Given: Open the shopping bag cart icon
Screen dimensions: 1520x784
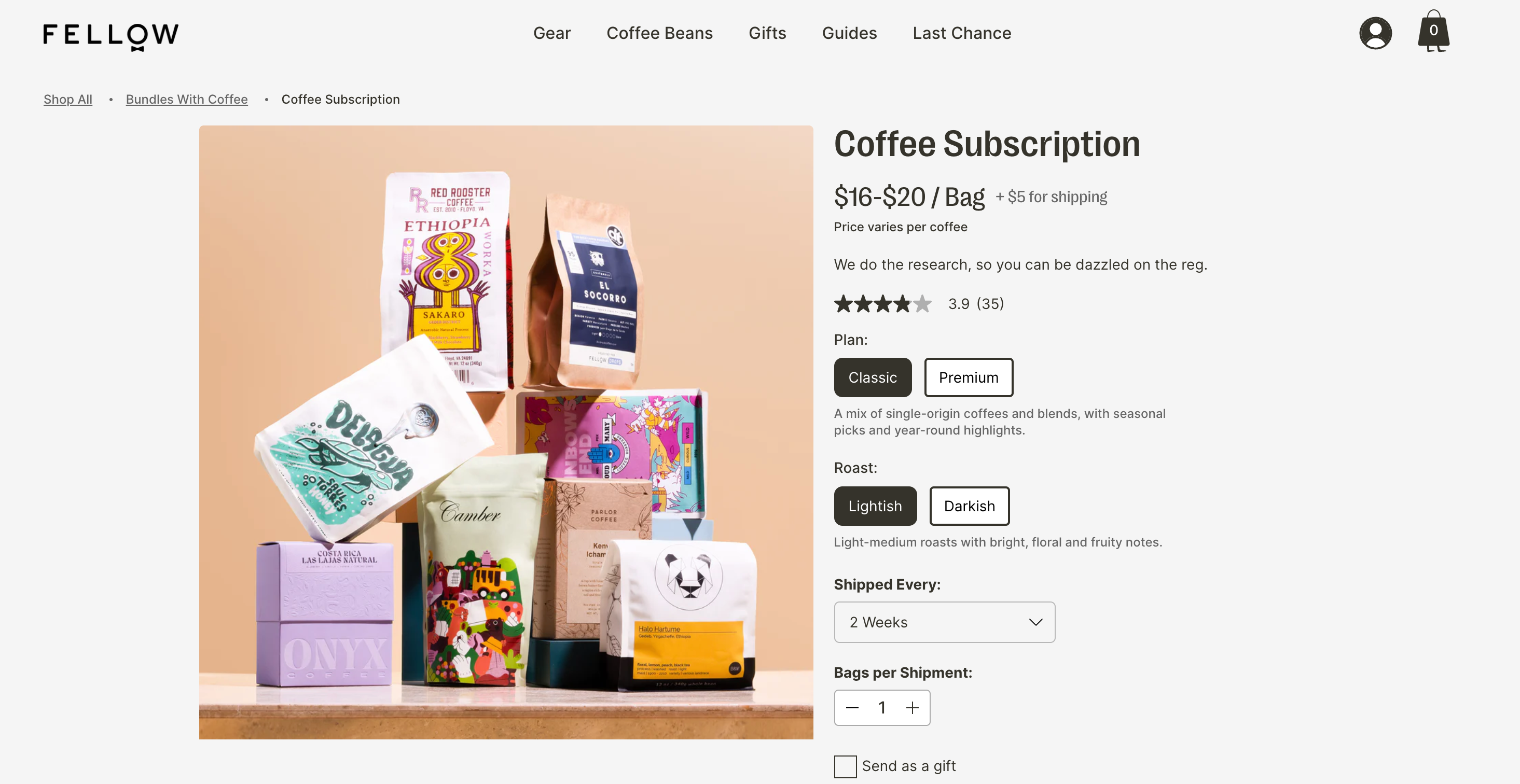Looking at the screenshot, I should click(x=1433, y=31).
